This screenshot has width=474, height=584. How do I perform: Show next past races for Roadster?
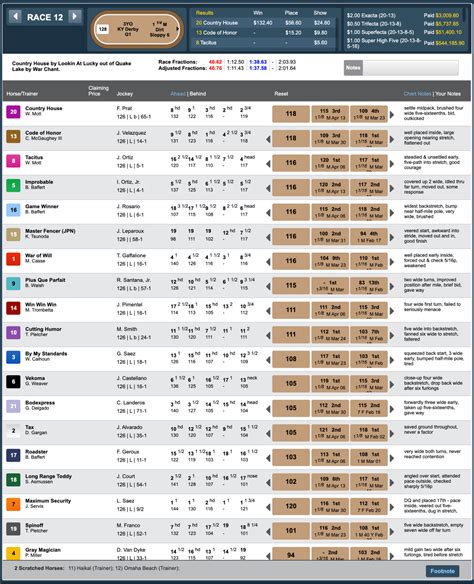(392, 458)
